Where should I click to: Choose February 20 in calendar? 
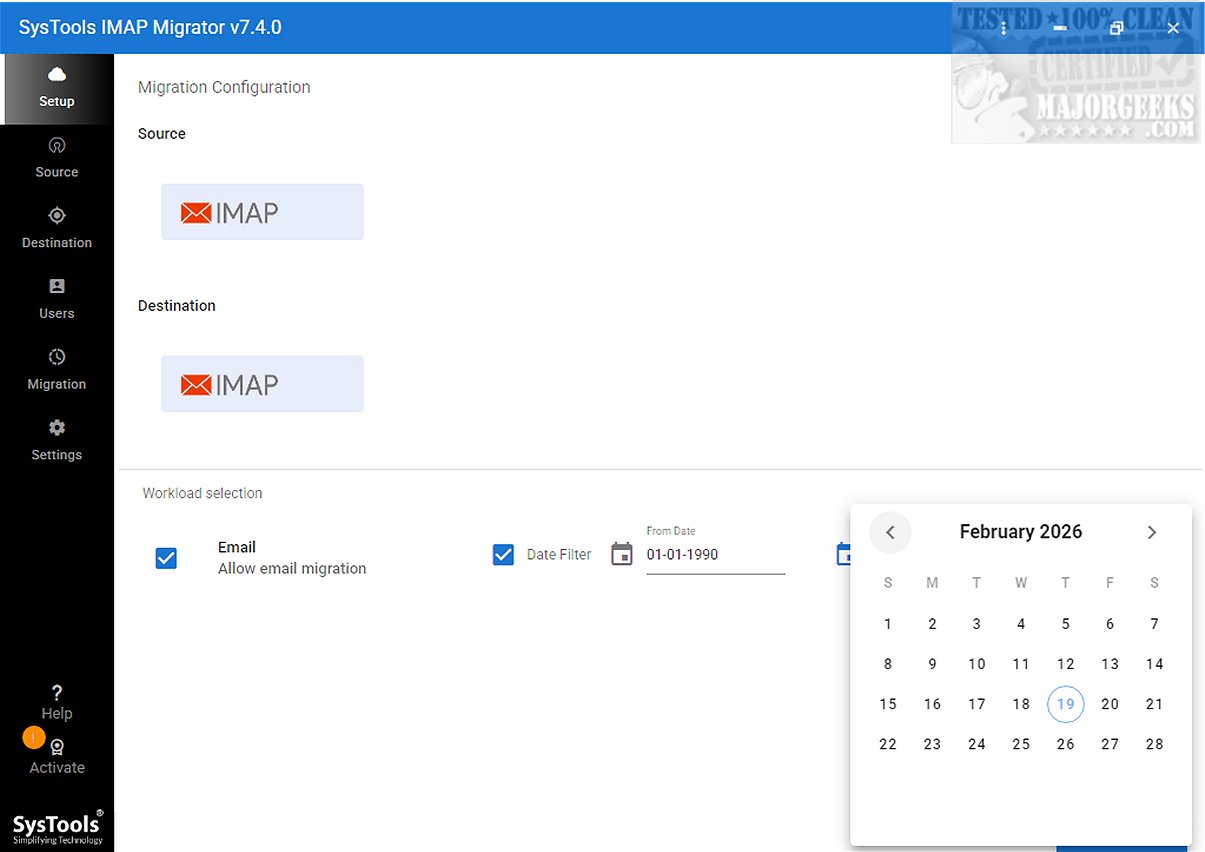point(1110,704)
